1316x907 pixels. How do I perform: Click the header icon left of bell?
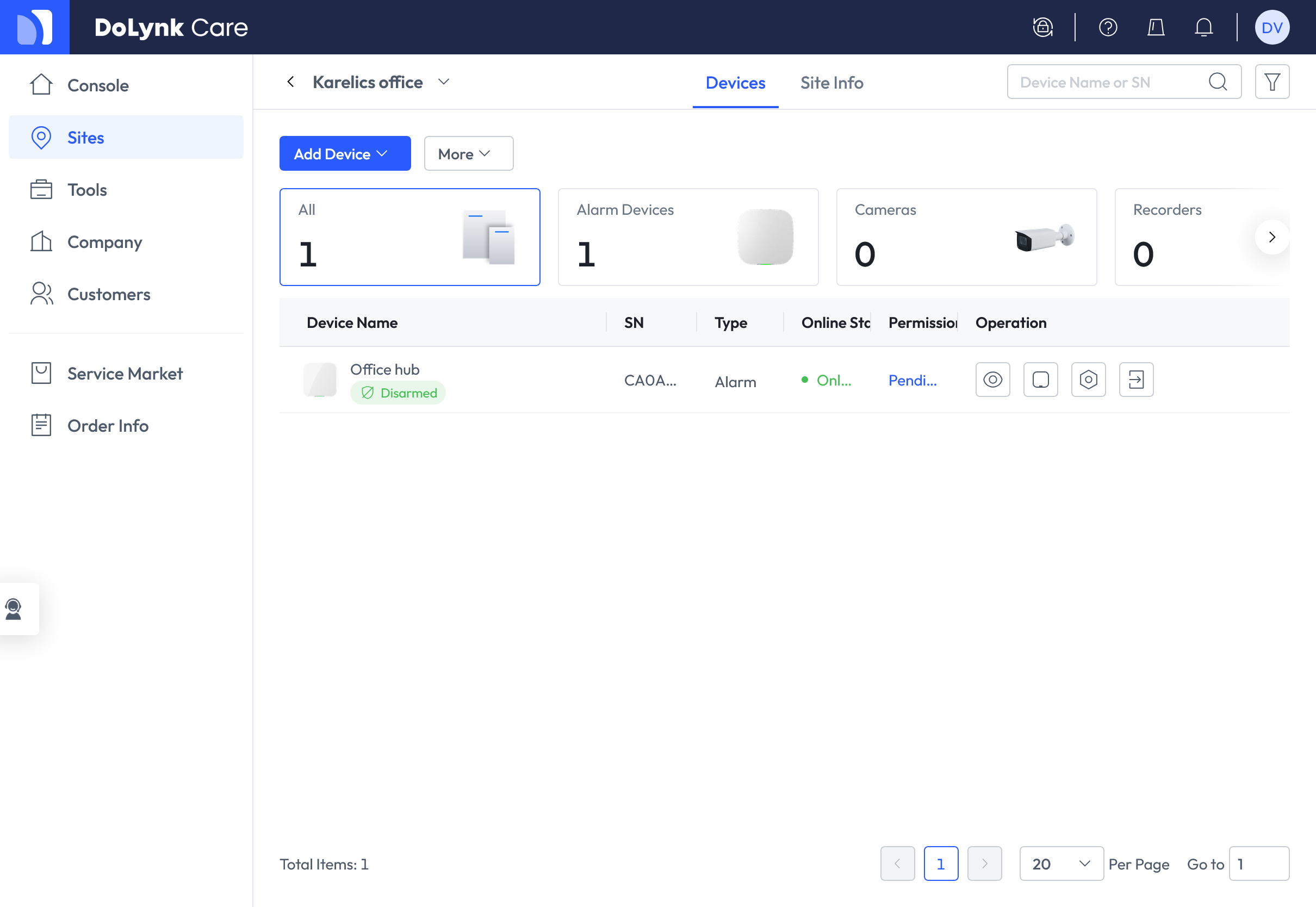pyautogui.click(x=1156, y=27)
